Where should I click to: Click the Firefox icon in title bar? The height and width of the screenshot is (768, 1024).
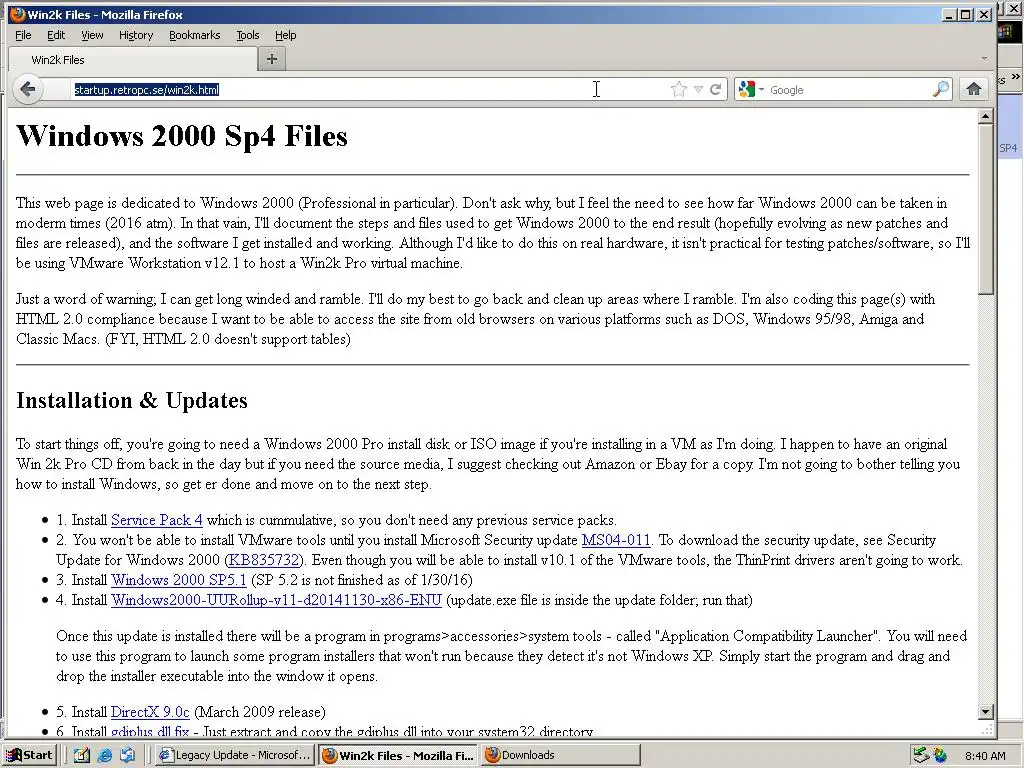click(18, 14)
